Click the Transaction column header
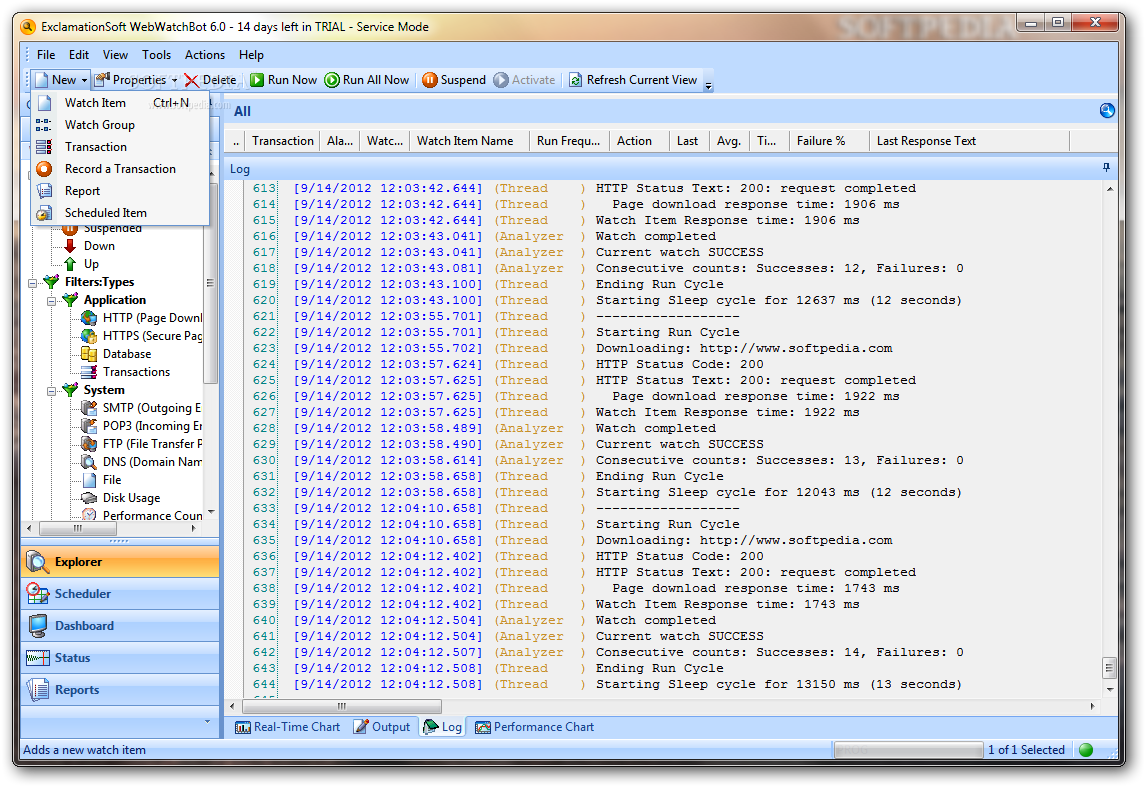Screen dimensions: 1146x787 283,141
